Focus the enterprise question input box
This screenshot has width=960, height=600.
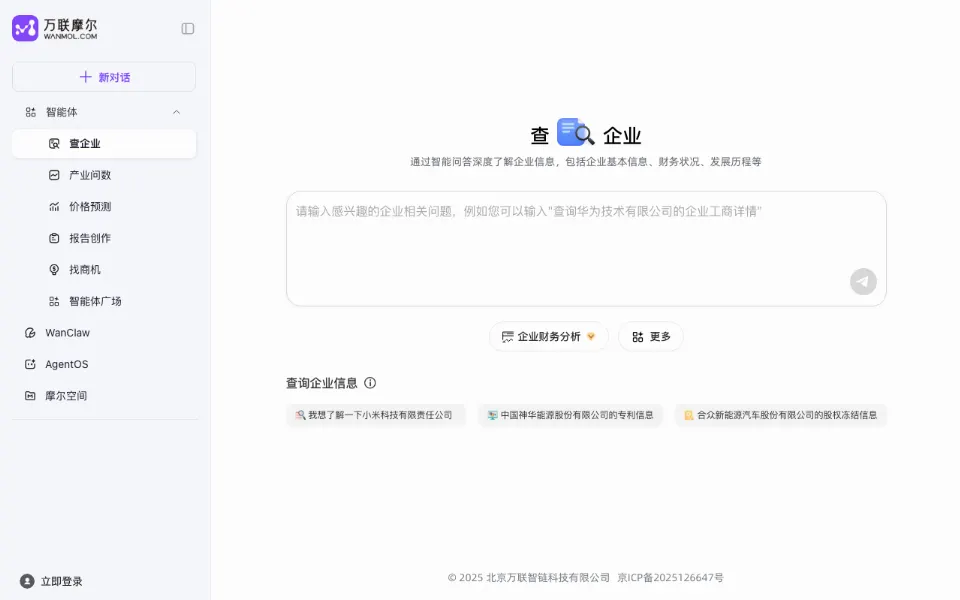[586, 249]
